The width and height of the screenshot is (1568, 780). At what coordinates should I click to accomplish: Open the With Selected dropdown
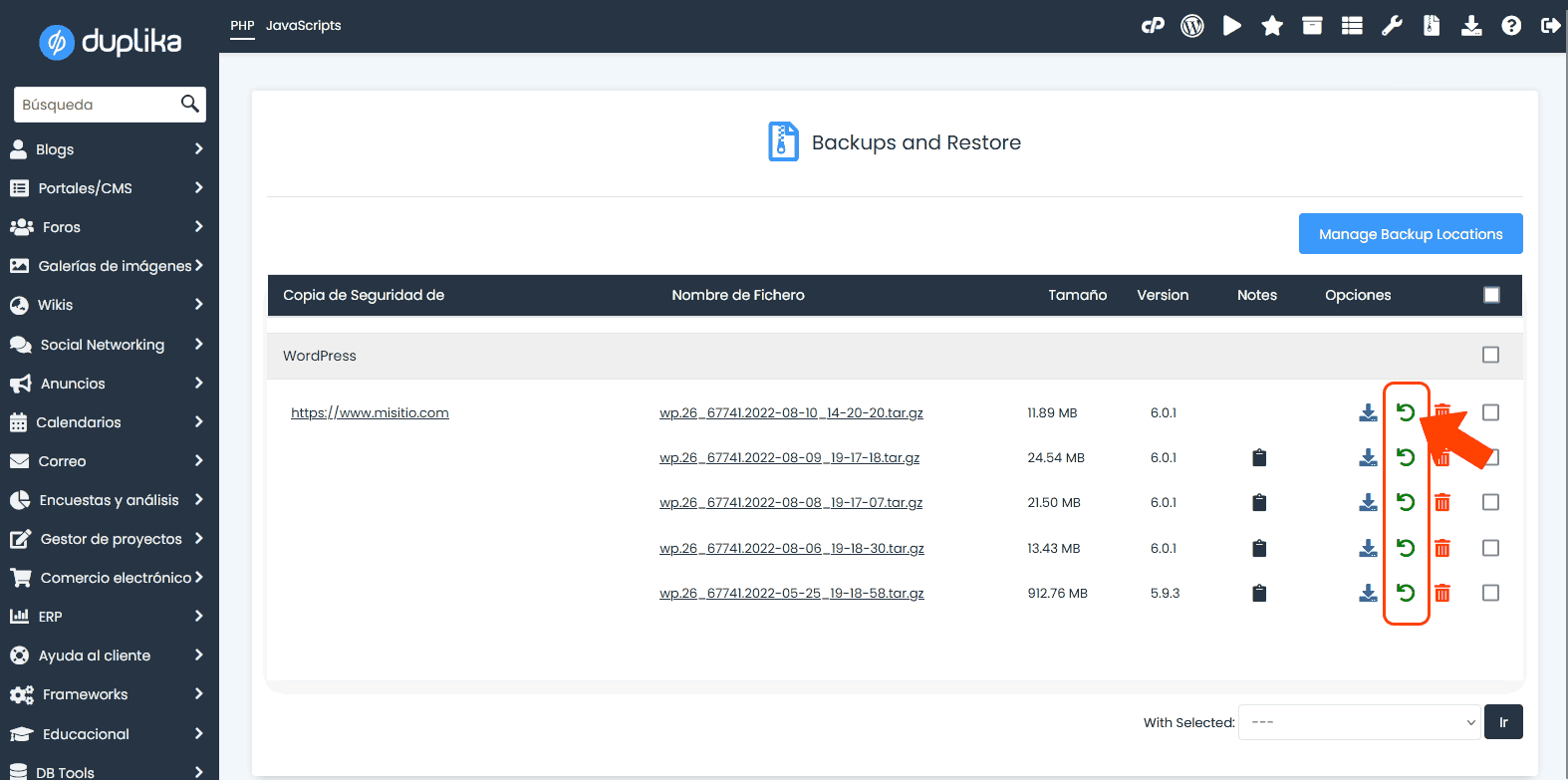coord(1361,722)
